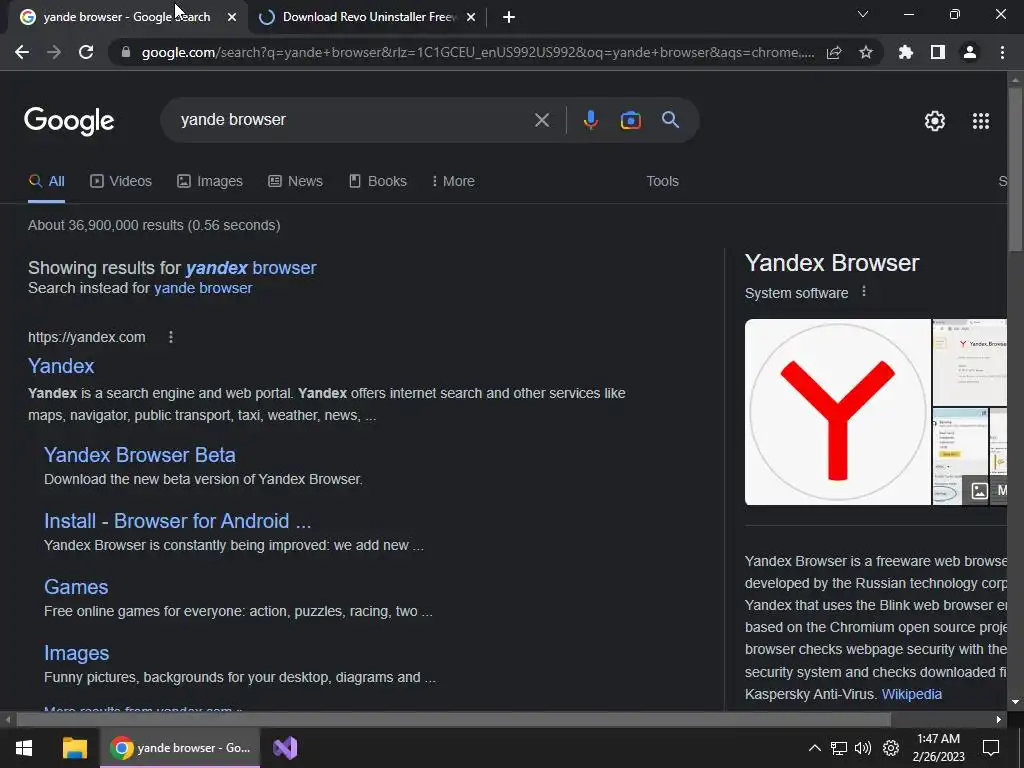Open options dots beside yandex.com URL
Screen dimensions: 1024x768
tap(171, 337)
